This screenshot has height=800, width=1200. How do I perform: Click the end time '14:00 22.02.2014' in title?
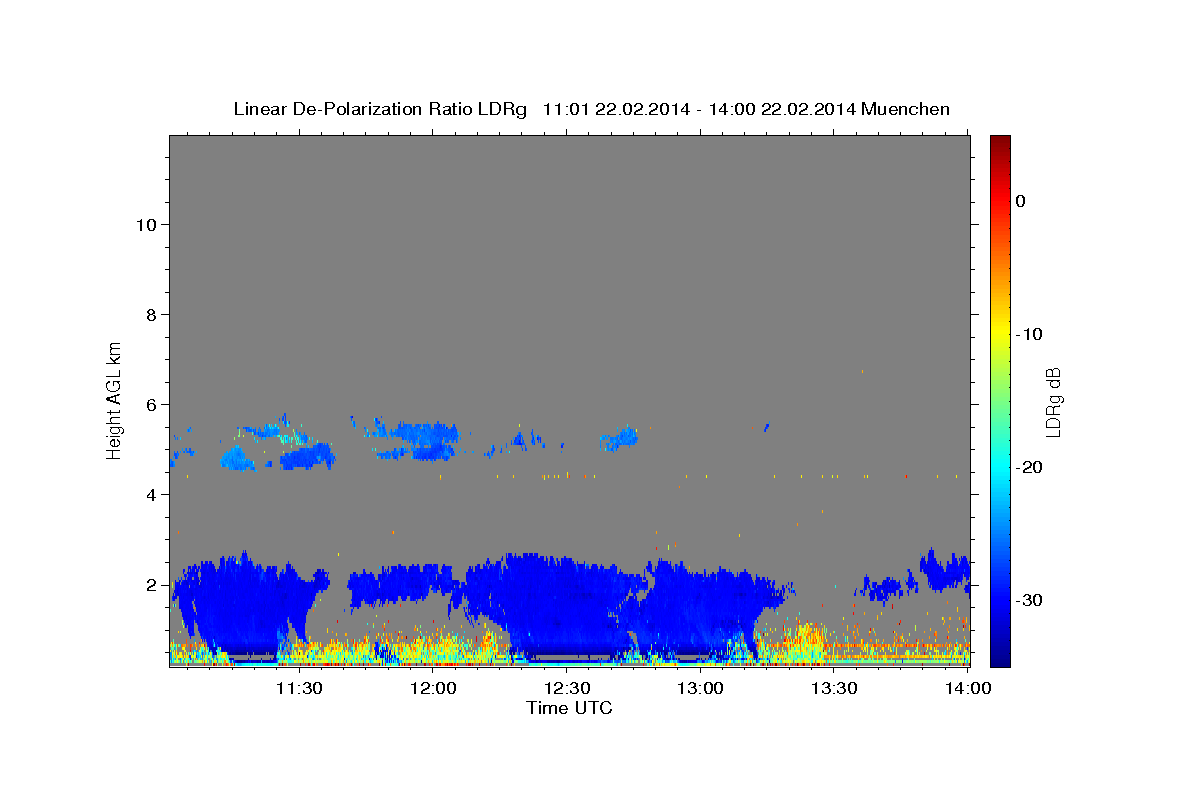781,109
